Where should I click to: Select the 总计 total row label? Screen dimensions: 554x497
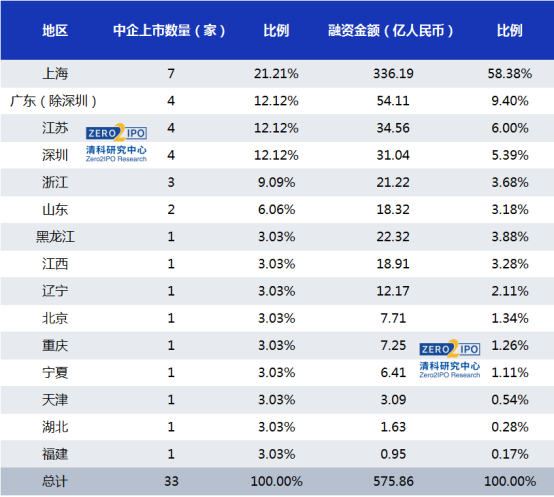pos(55,481)
